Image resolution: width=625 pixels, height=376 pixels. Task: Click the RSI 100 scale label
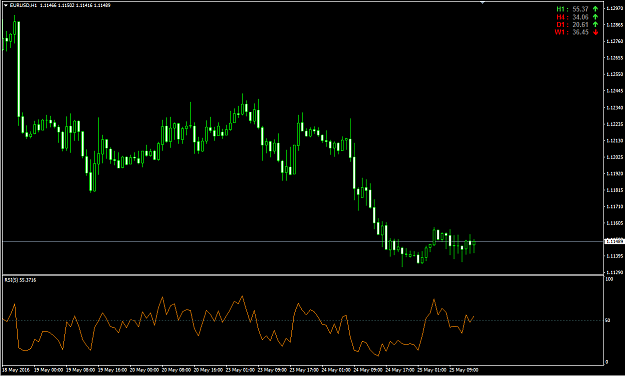point(609,279)
